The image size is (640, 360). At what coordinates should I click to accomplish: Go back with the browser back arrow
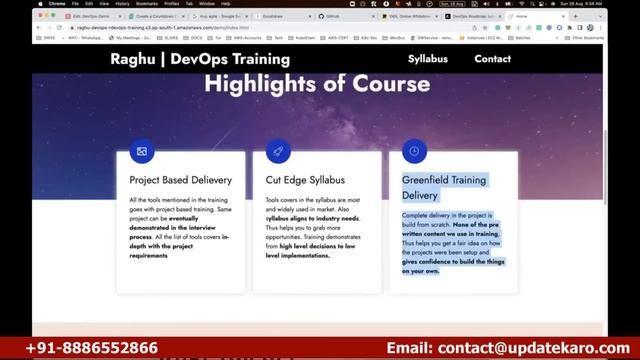pos(39,28)
